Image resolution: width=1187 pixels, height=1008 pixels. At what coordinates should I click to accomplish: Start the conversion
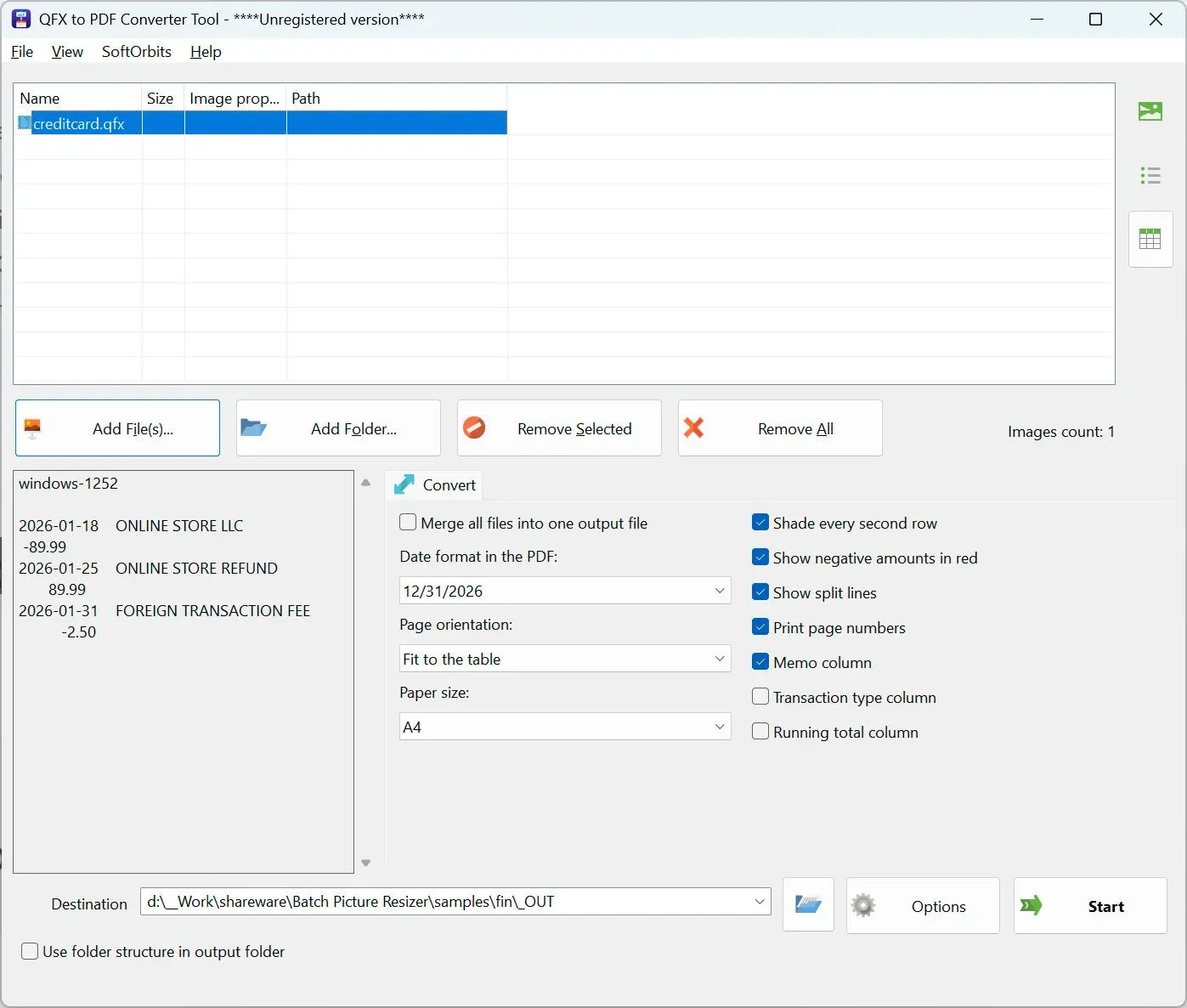[1090, 906]
